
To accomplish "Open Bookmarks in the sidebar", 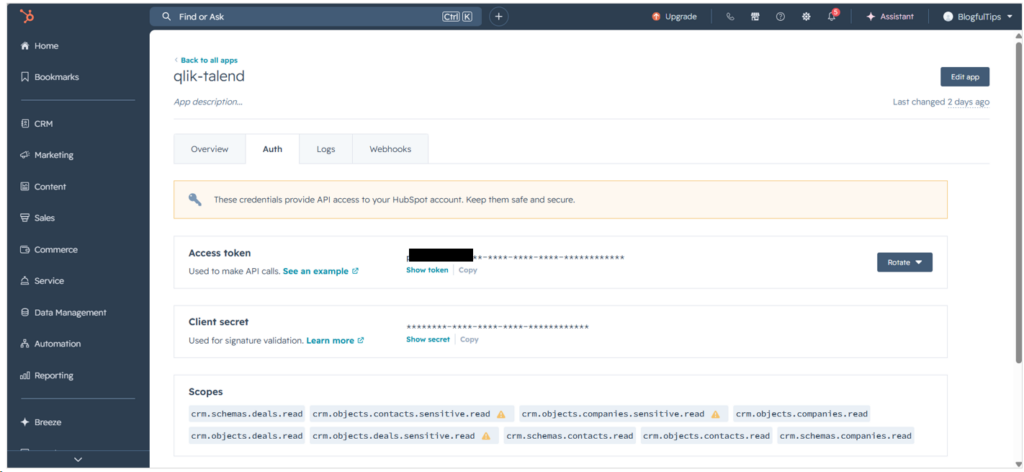I will tap(50, 77).
